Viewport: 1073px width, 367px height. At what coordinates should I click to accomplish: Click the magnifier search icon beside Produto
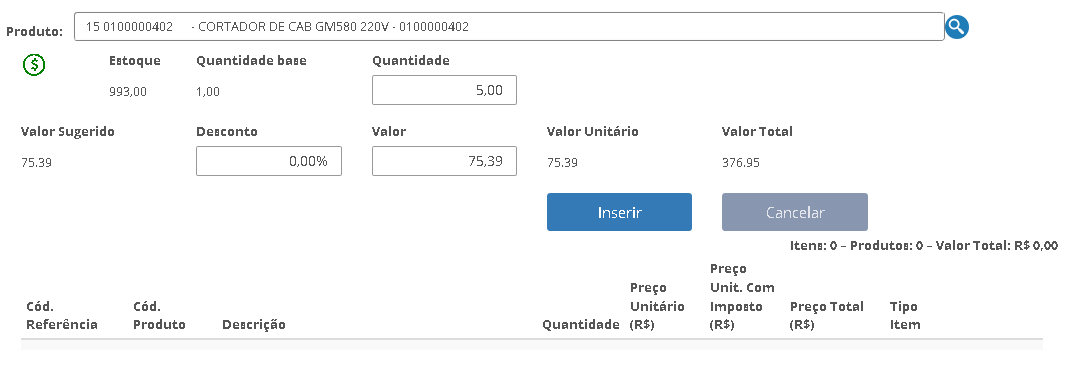click(957, 27)
